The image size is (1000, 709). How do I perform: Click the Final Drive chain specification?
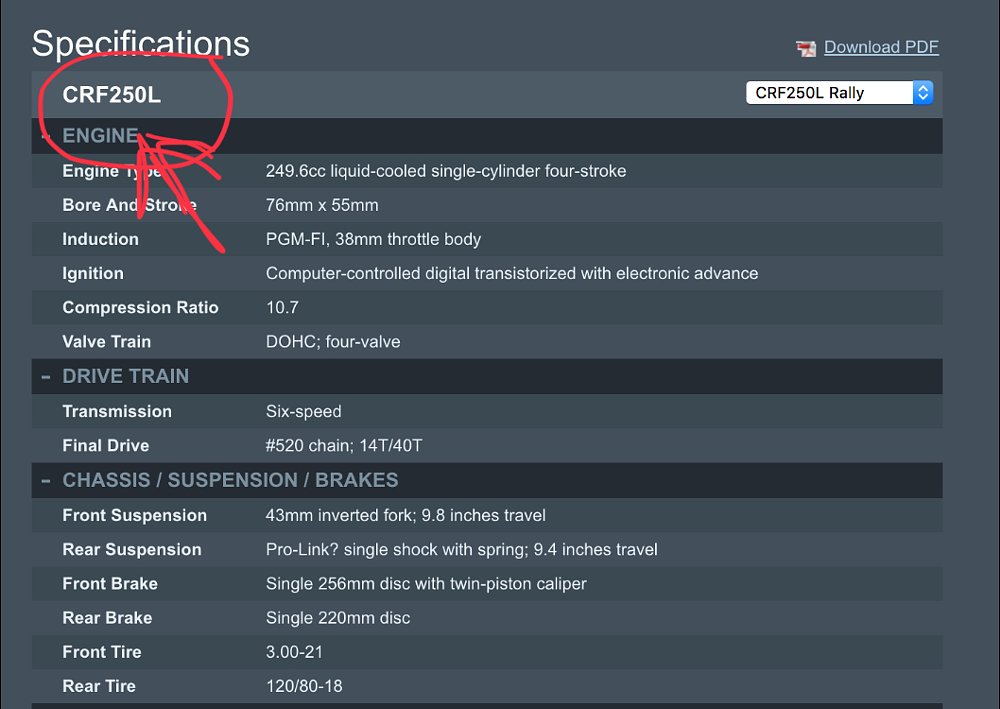tap(347, 445)
